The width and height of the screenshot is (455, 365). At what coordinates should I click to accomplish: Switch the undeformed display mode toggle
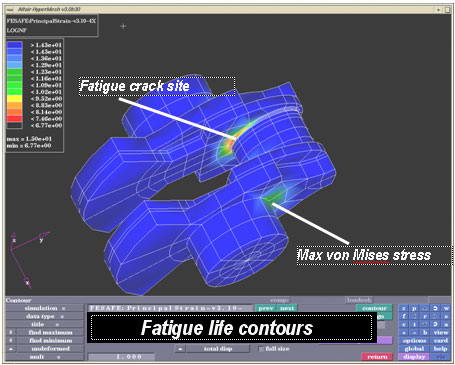(10, 349)
